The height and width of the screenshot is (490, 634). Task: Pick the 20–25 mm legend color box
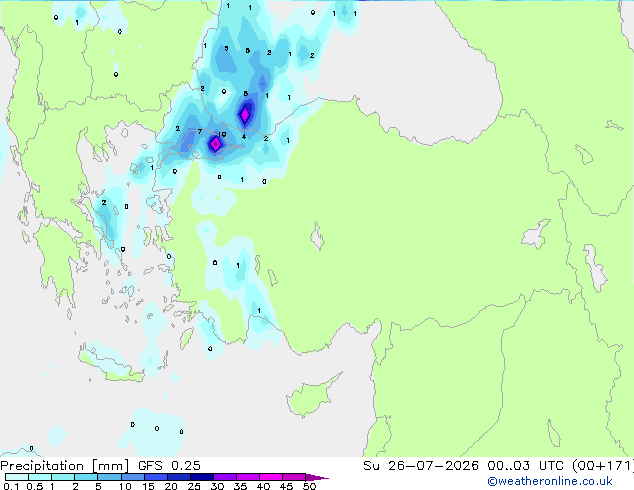pos(178,477)
